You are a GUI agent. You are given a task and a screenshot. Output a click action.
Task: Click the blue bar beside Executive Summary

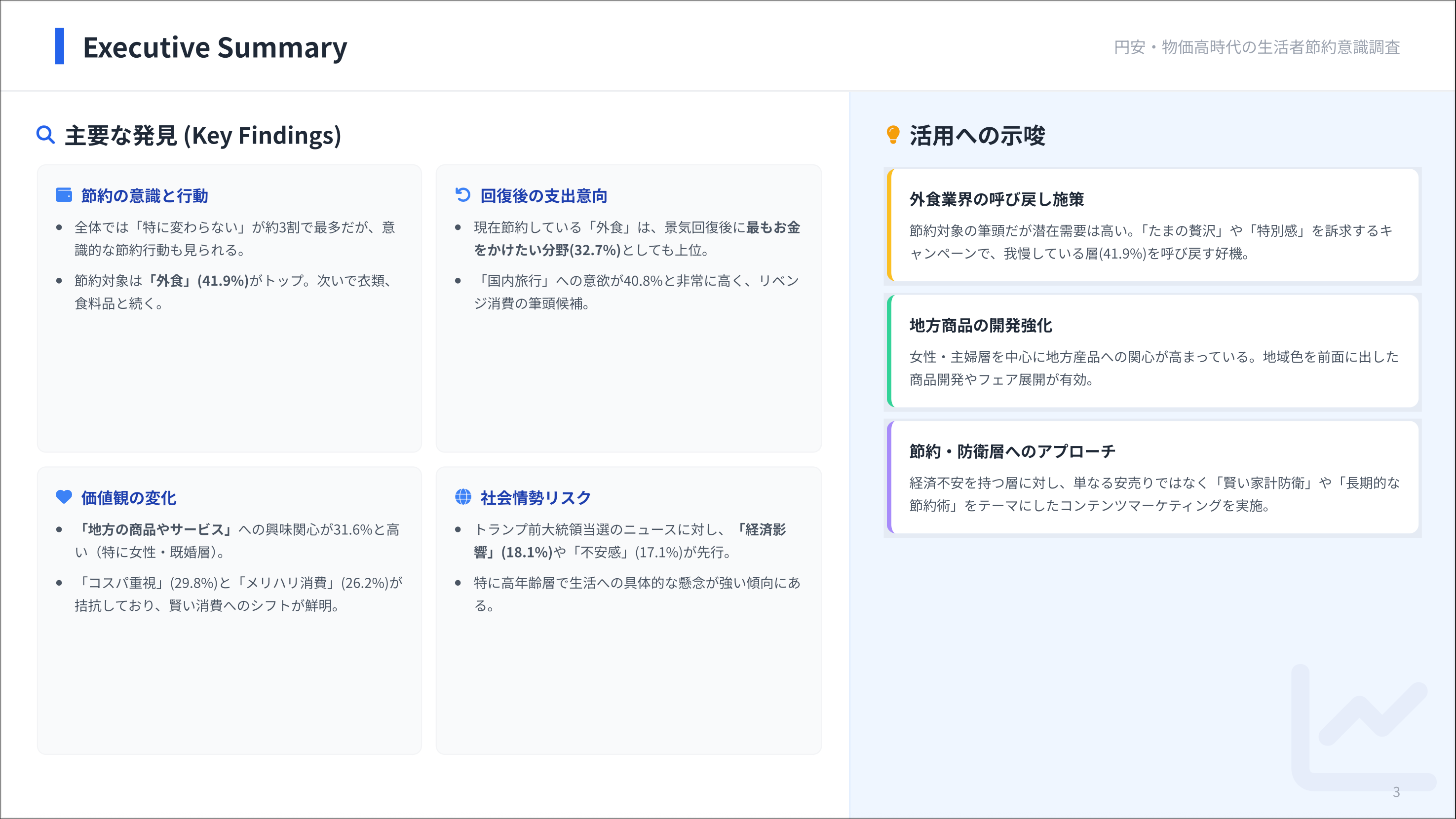[59, 46]
